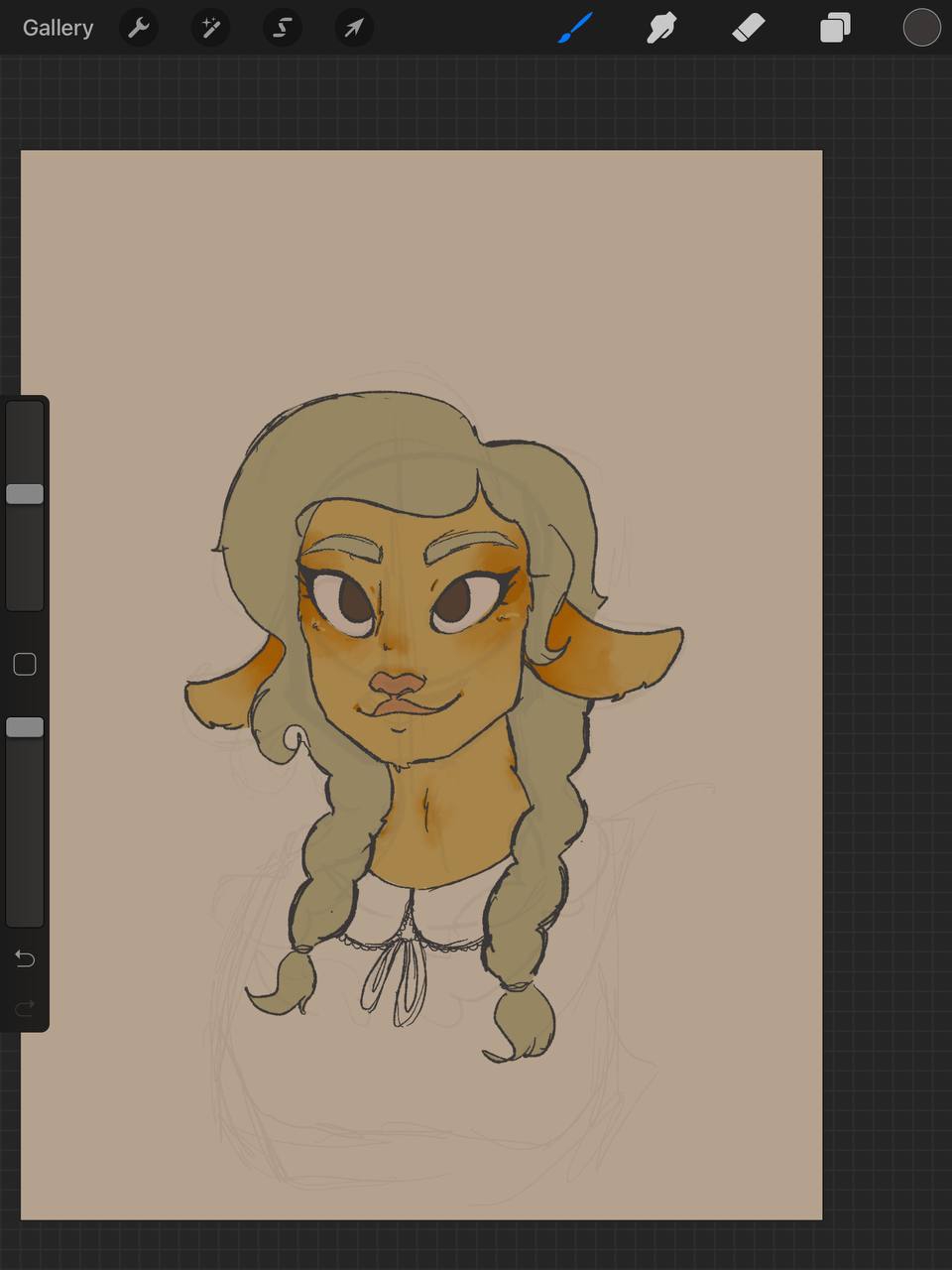The height and width of the screenshot is (1270, 952).
Task: Activate the Selection tool (S icon)
Action: 283,28
